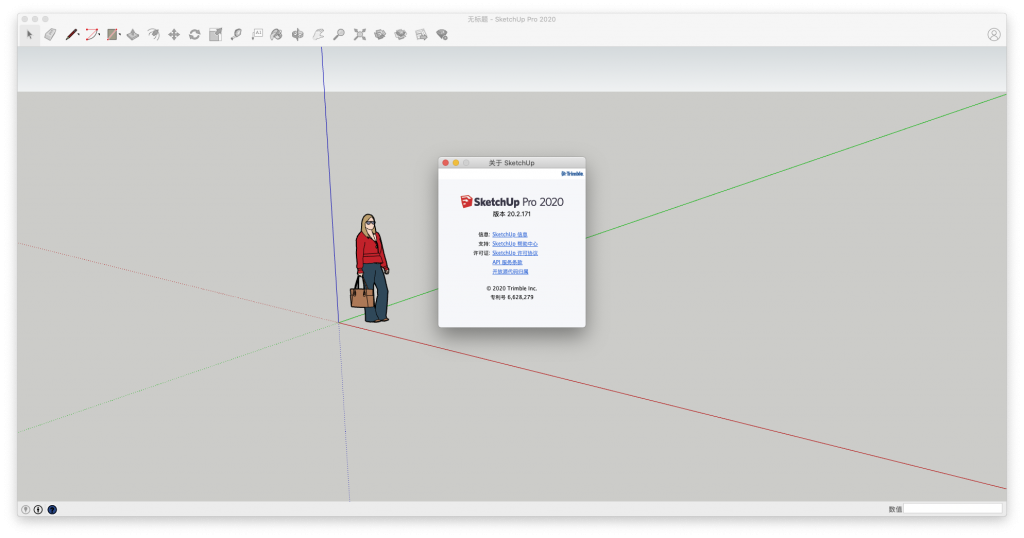
Task: Open the Line tool dropdown arrow
Action: point(79,35)
